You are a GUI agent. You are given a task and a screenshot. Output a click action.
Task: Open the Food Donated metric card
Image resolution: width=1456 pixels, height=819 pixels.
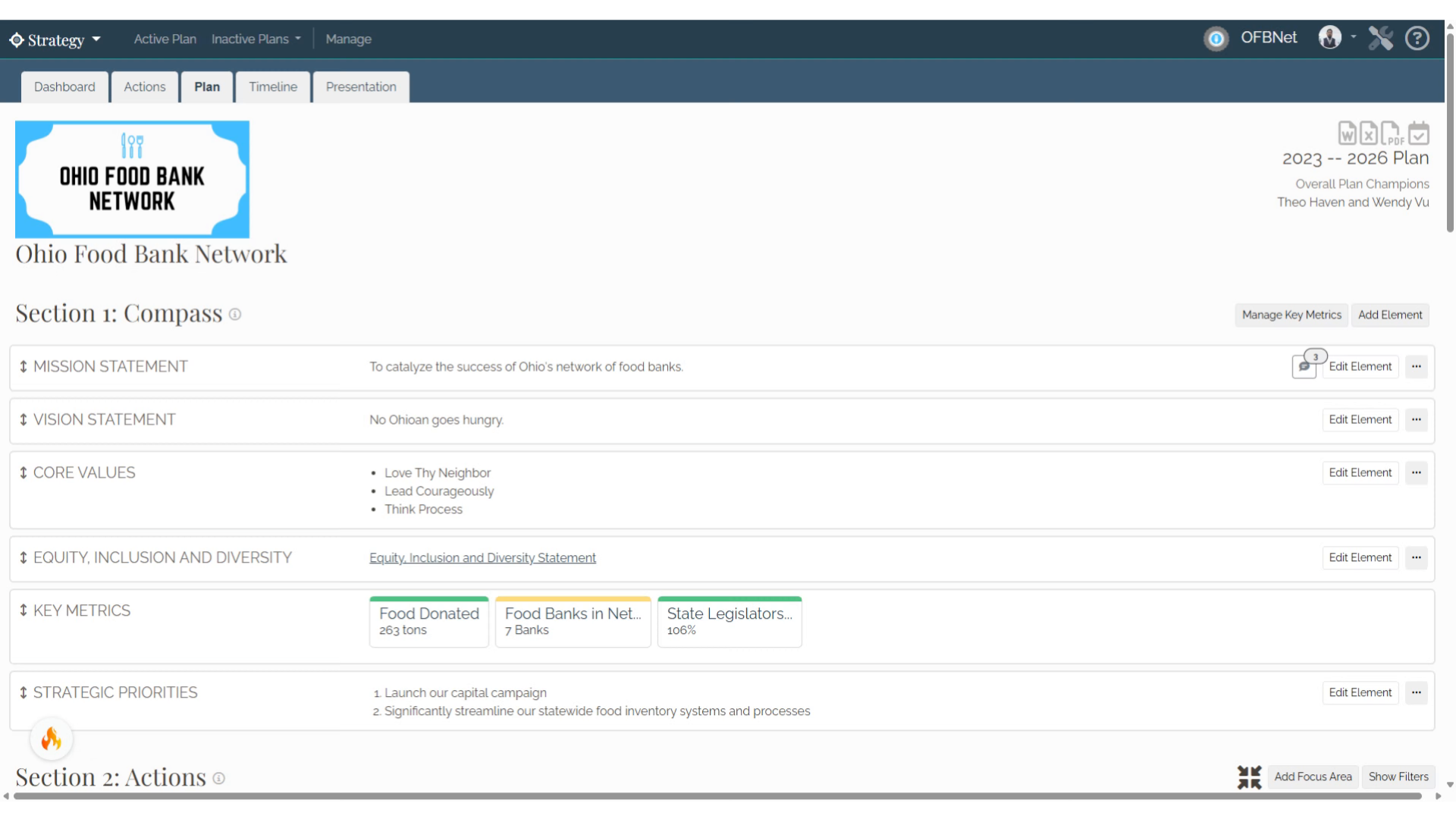point(429,622)
